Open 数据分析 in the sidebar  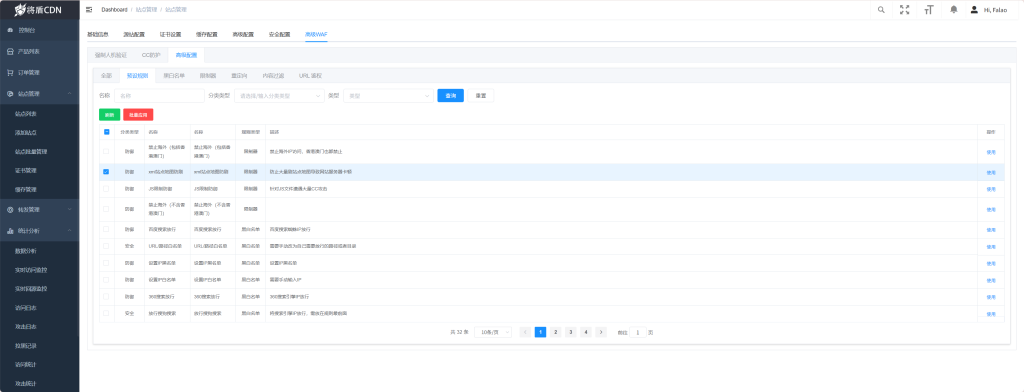tap(26, 250)
